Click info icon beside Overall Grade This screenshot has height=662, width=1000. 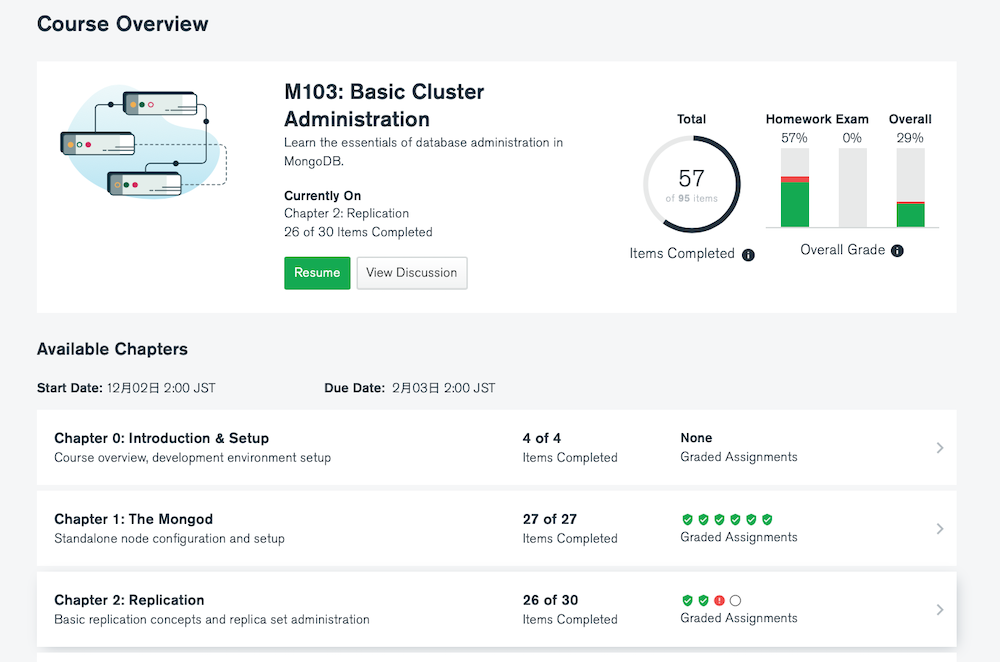pyautogui.click(x=897, y=251)
